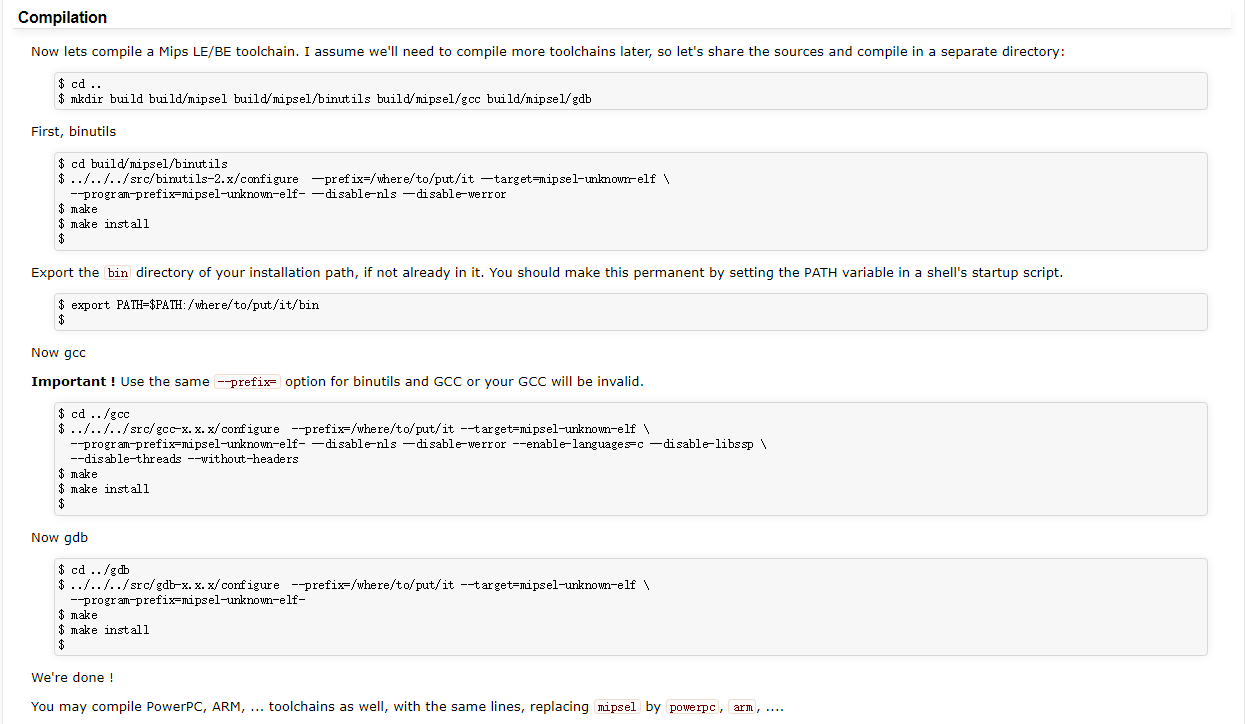Click the gdb-x.x.x configure command line
1245x724 pixels.
coord(354,585)
